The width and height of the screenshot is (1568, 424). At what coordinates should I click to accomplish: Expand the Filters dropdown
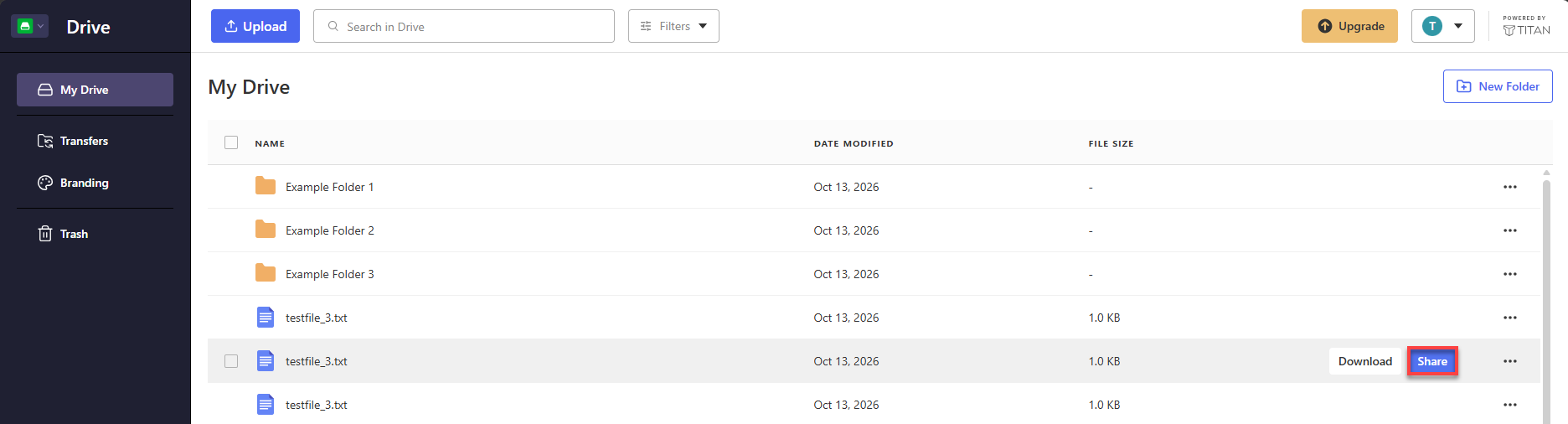[673, 26]
